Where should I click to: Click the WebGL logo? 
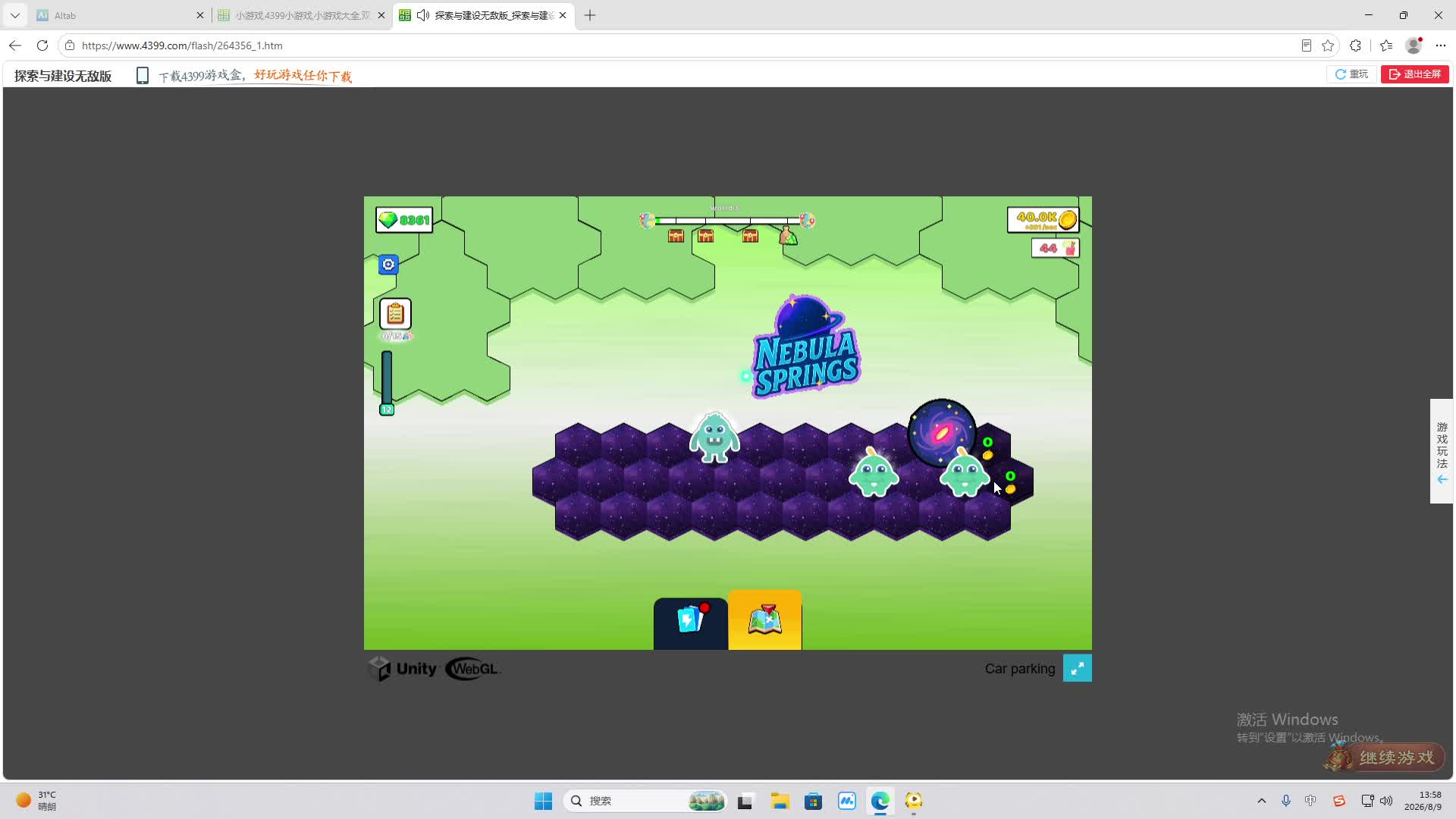click(x=472, y=669)
